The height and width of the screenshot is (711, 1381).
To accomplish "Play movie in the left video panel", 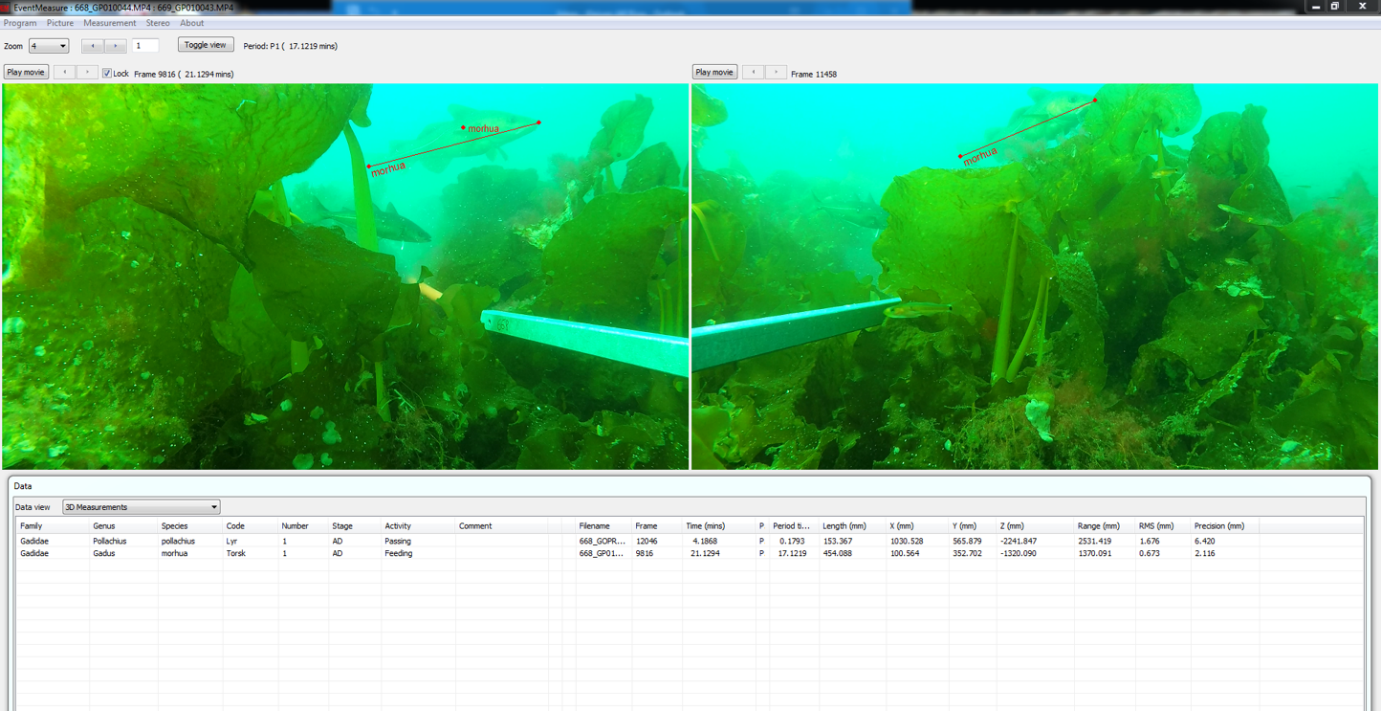I will tap(26, 72).
